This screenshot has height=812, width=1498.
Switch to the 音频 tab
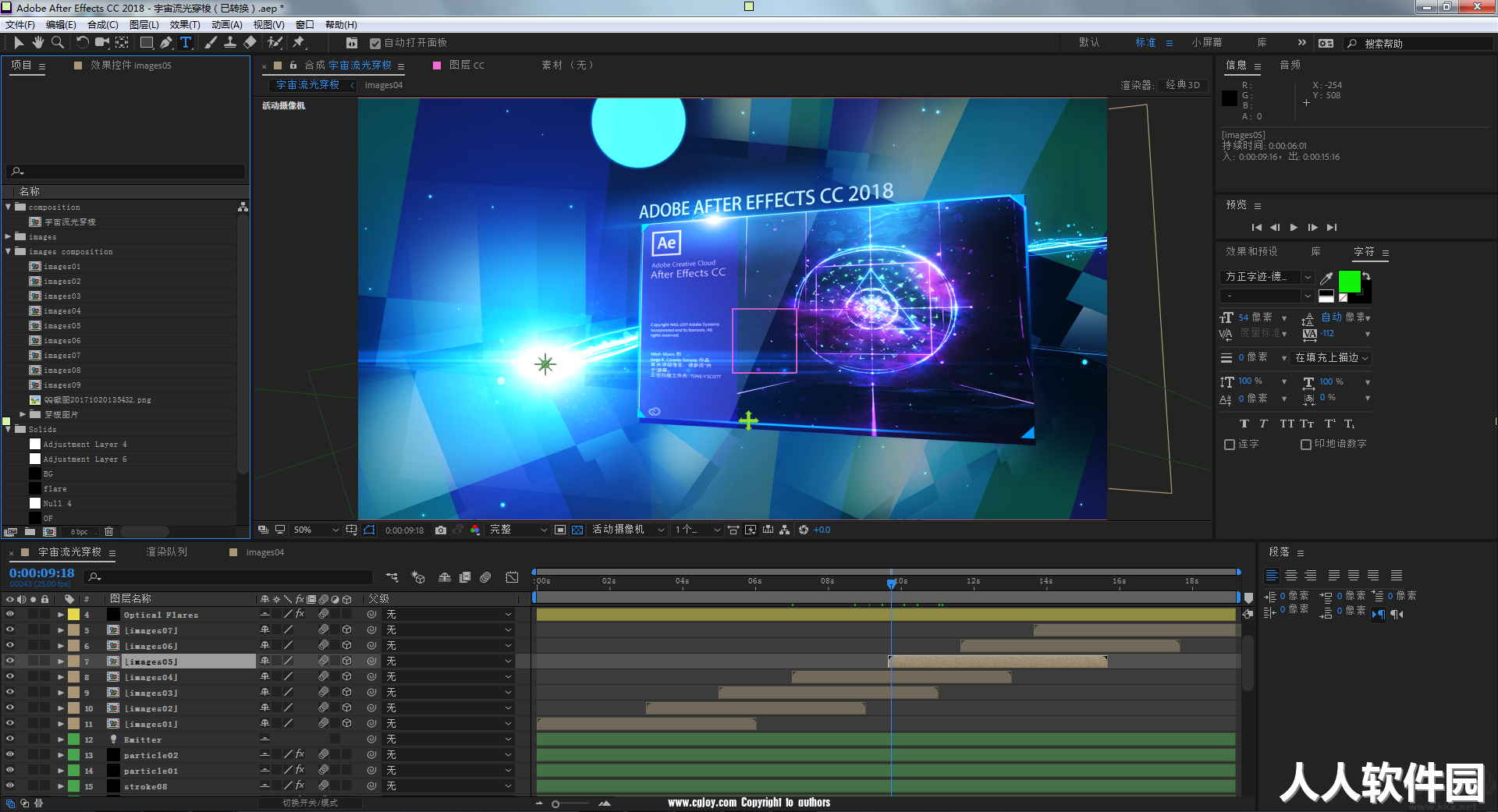[x=1290, y=66]
